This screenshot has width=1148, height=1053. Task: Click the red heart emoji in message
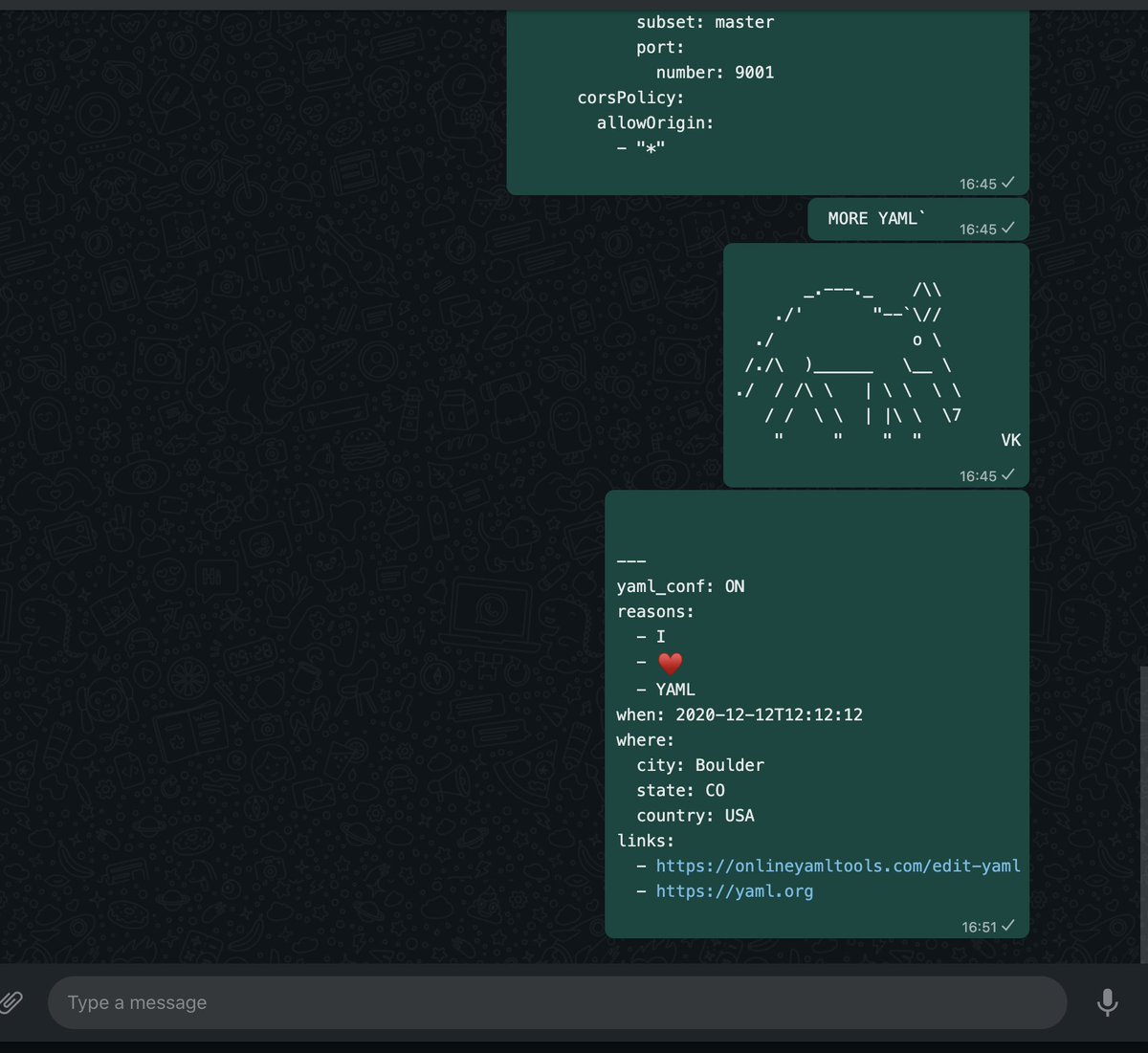(x=670, y=663)
